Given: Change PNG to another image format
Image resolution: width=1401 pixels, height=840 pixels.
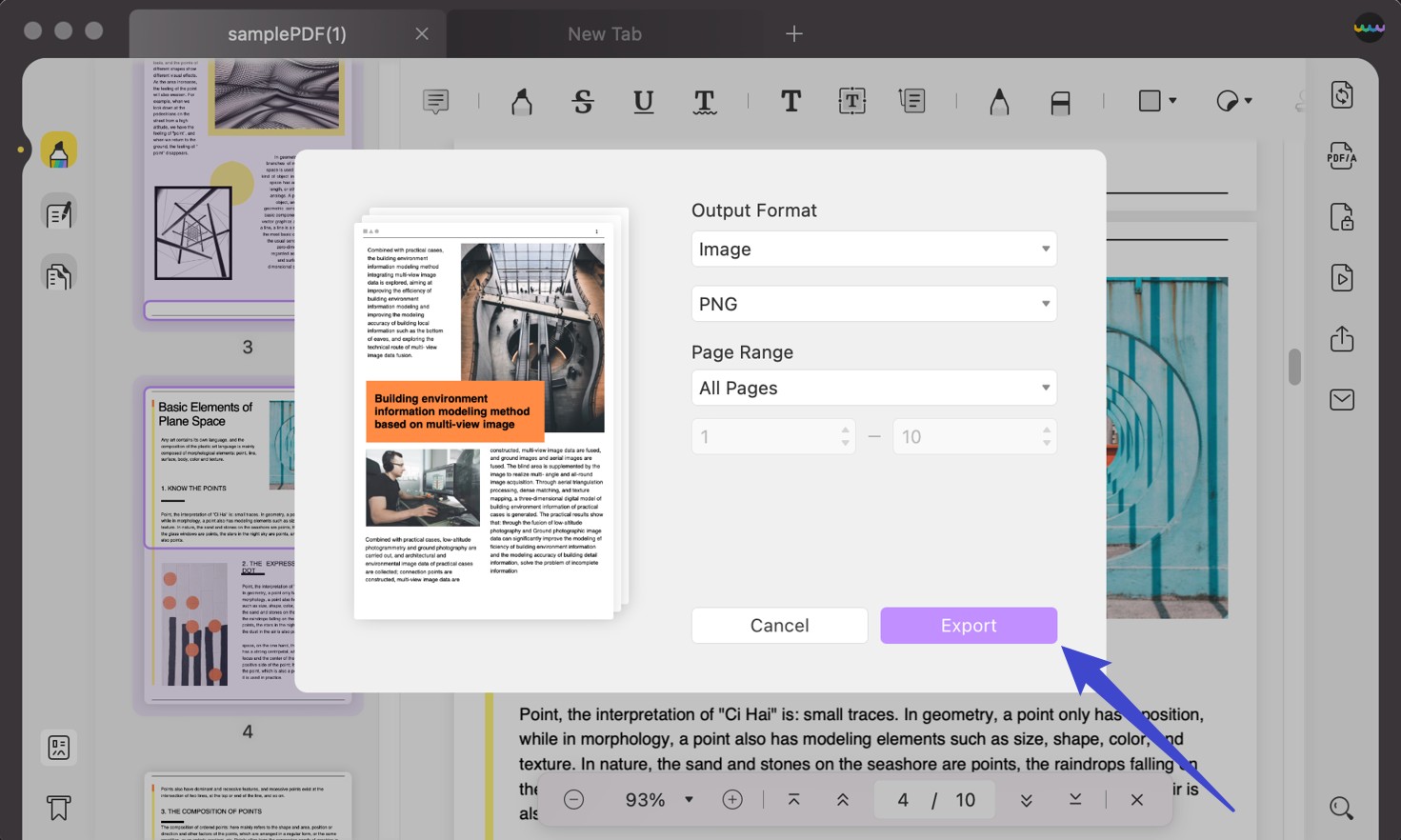Looking at the screenshot, I should (x=872, y=303).
